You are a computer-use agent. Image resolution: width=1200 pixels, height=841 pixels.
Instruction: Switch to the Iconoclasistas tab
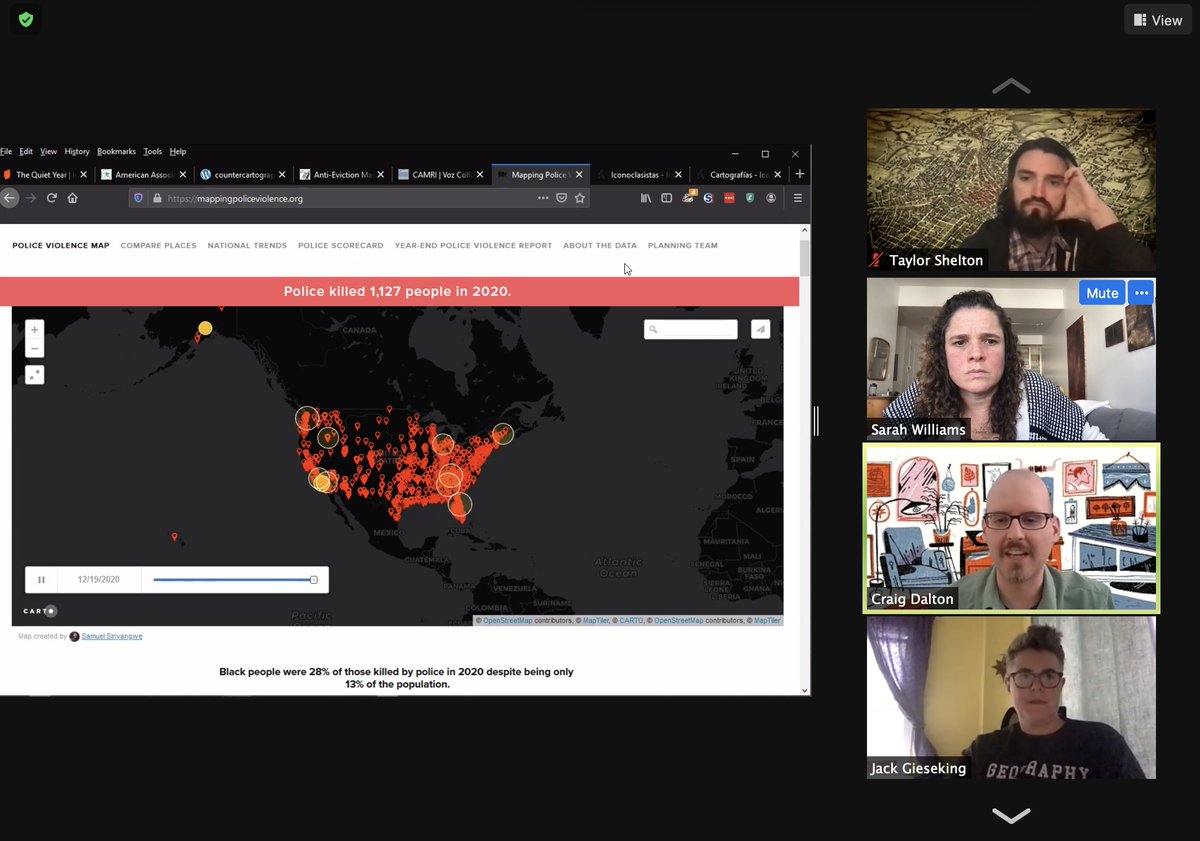pyautogui.click(x=640, y=175)
